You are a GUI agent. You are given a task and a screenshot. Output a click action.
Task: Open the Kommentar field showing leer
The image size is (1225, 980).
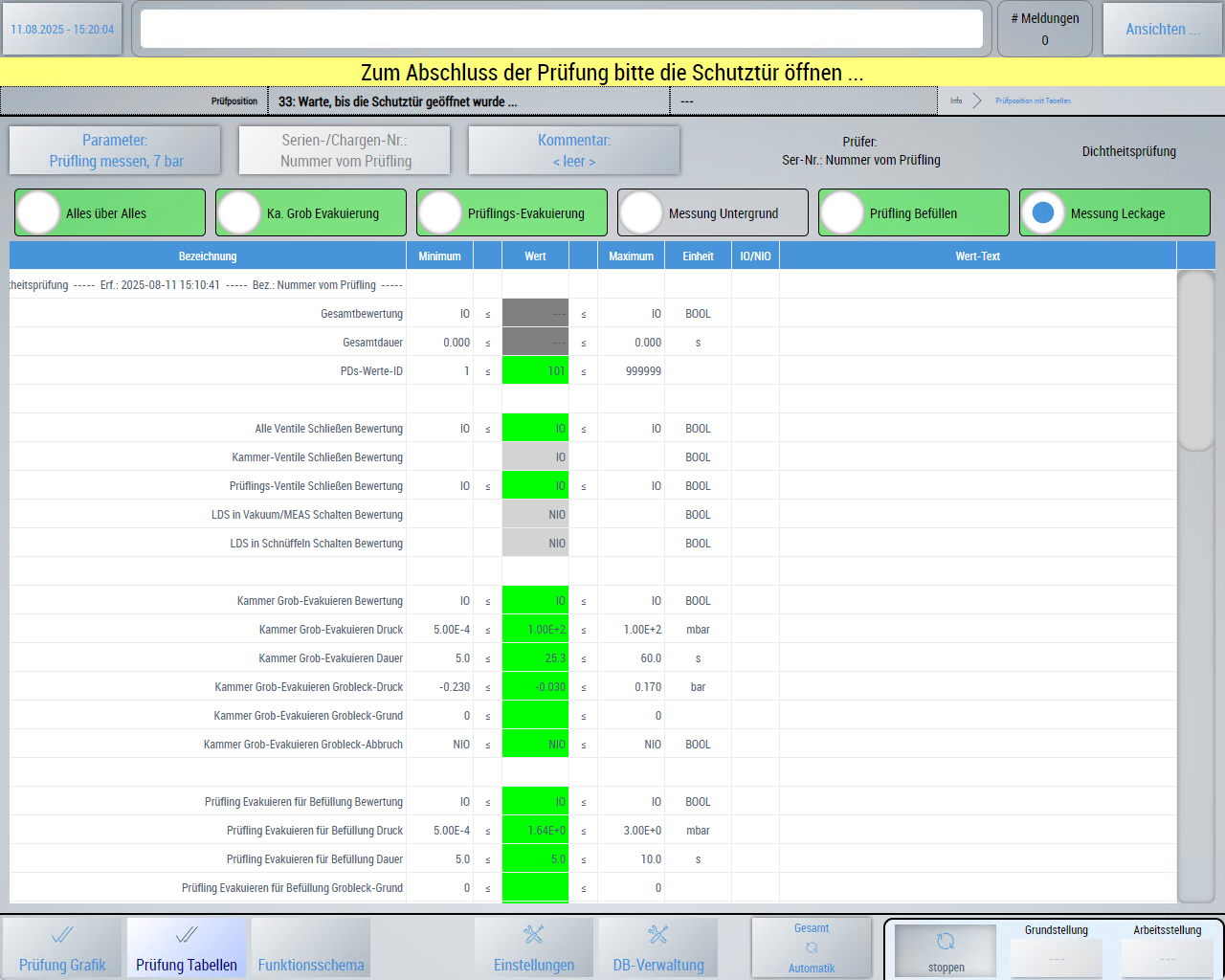(x=574, y=151)
